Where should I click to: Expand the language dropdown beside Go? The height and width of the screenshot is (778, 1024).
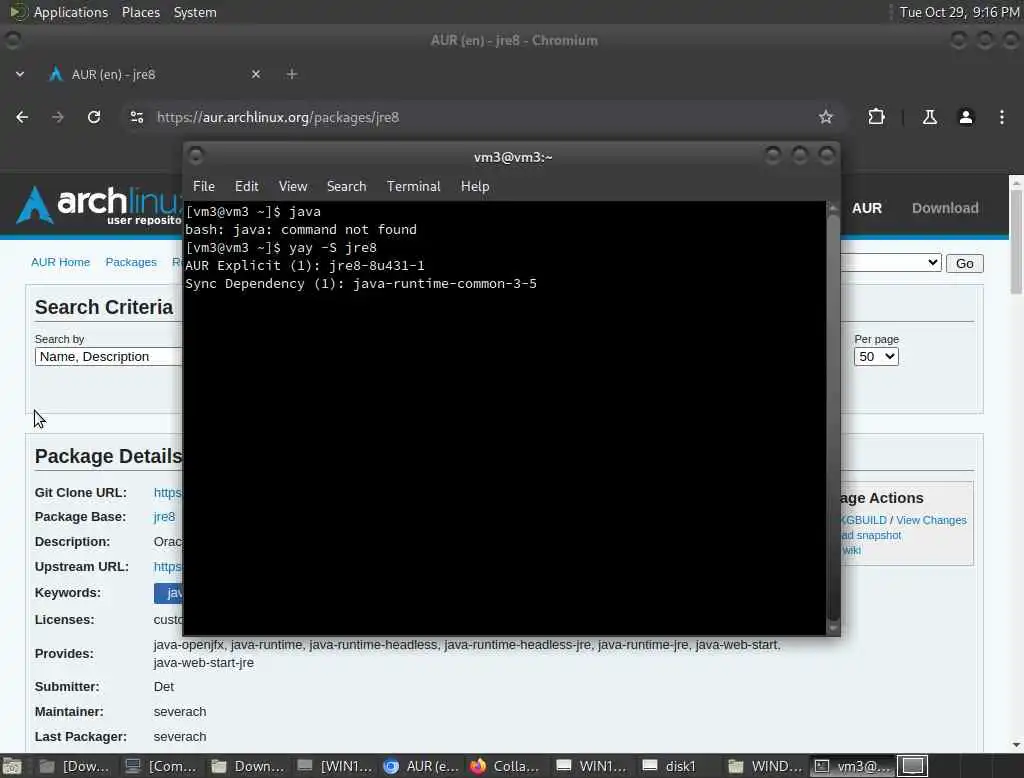click(891, 263)
